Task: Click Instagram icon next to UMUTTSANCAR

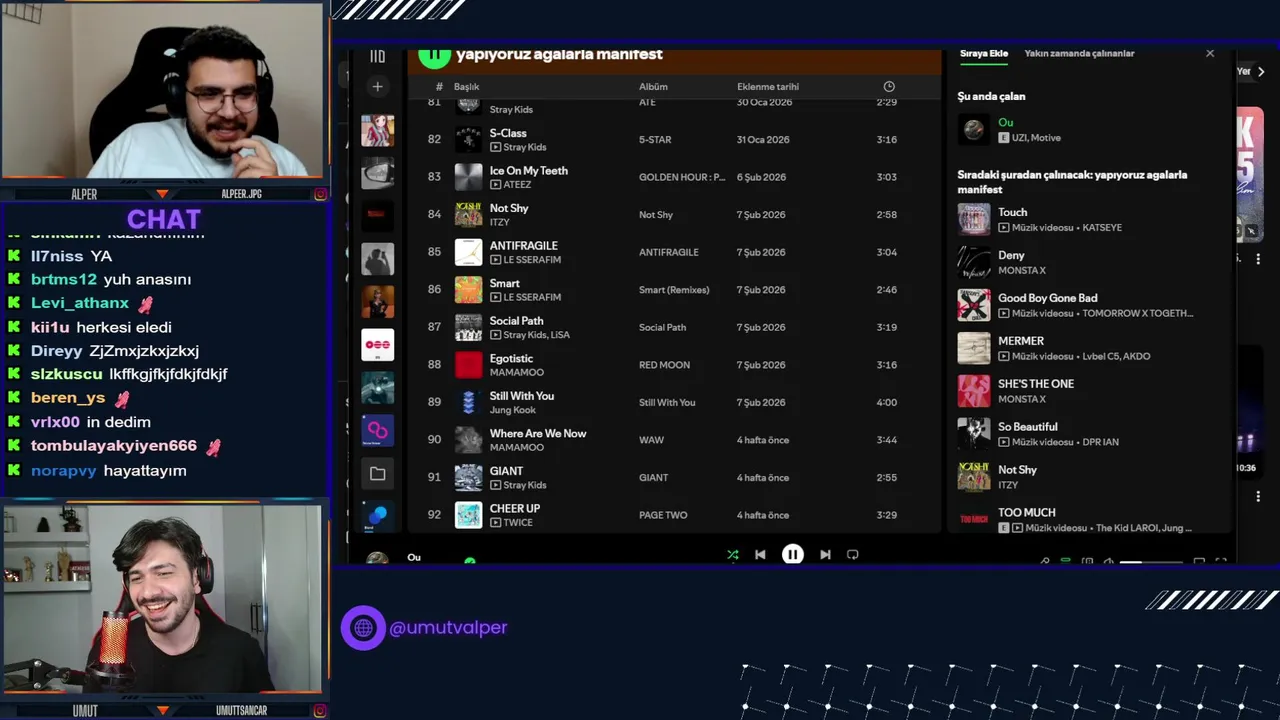Action: 320,710
